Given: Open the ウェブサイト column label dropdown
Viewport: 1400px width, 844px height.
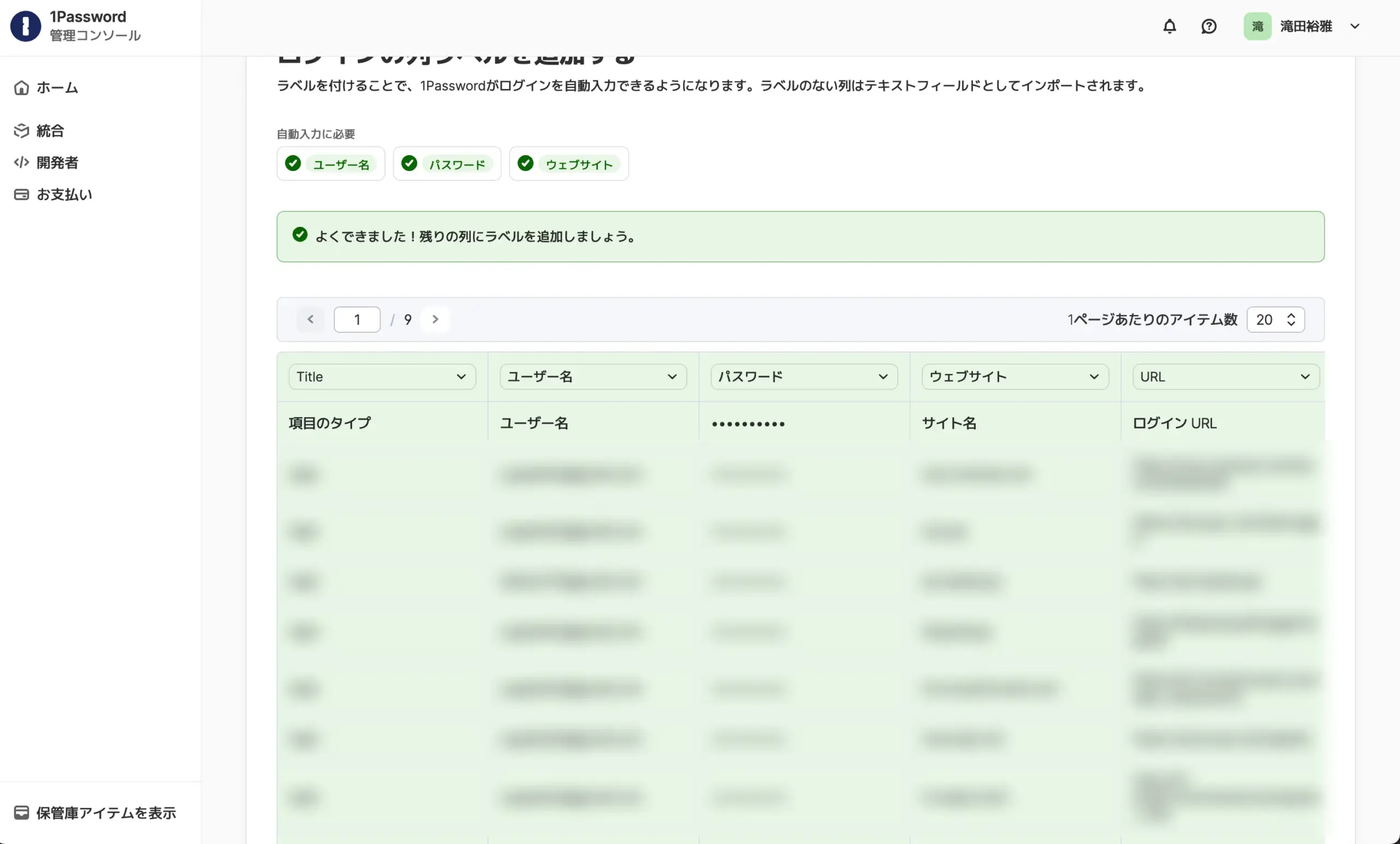Looking at the screenshot, I should (x=1015, y=377).
